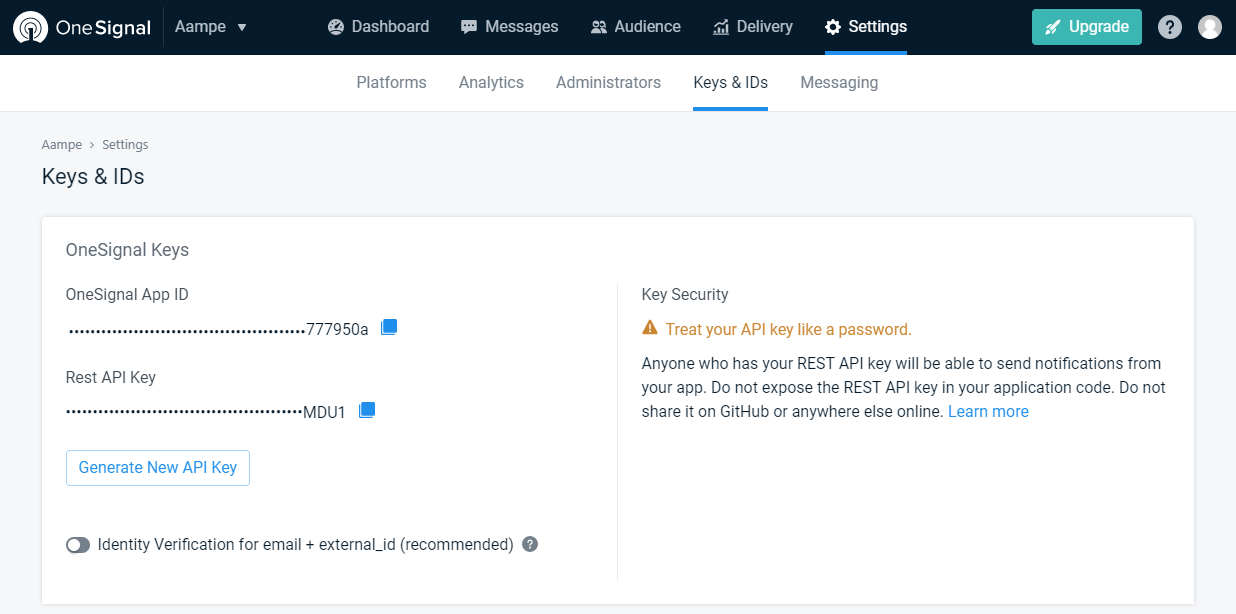Select the Keys & IDs tab

click(731, 83)
